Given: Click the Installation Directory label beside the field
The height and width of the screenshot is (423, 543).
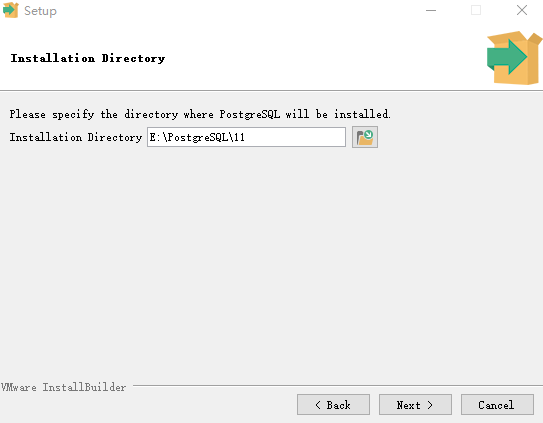Looking at the screenshot, I should (x=76, y=137).
